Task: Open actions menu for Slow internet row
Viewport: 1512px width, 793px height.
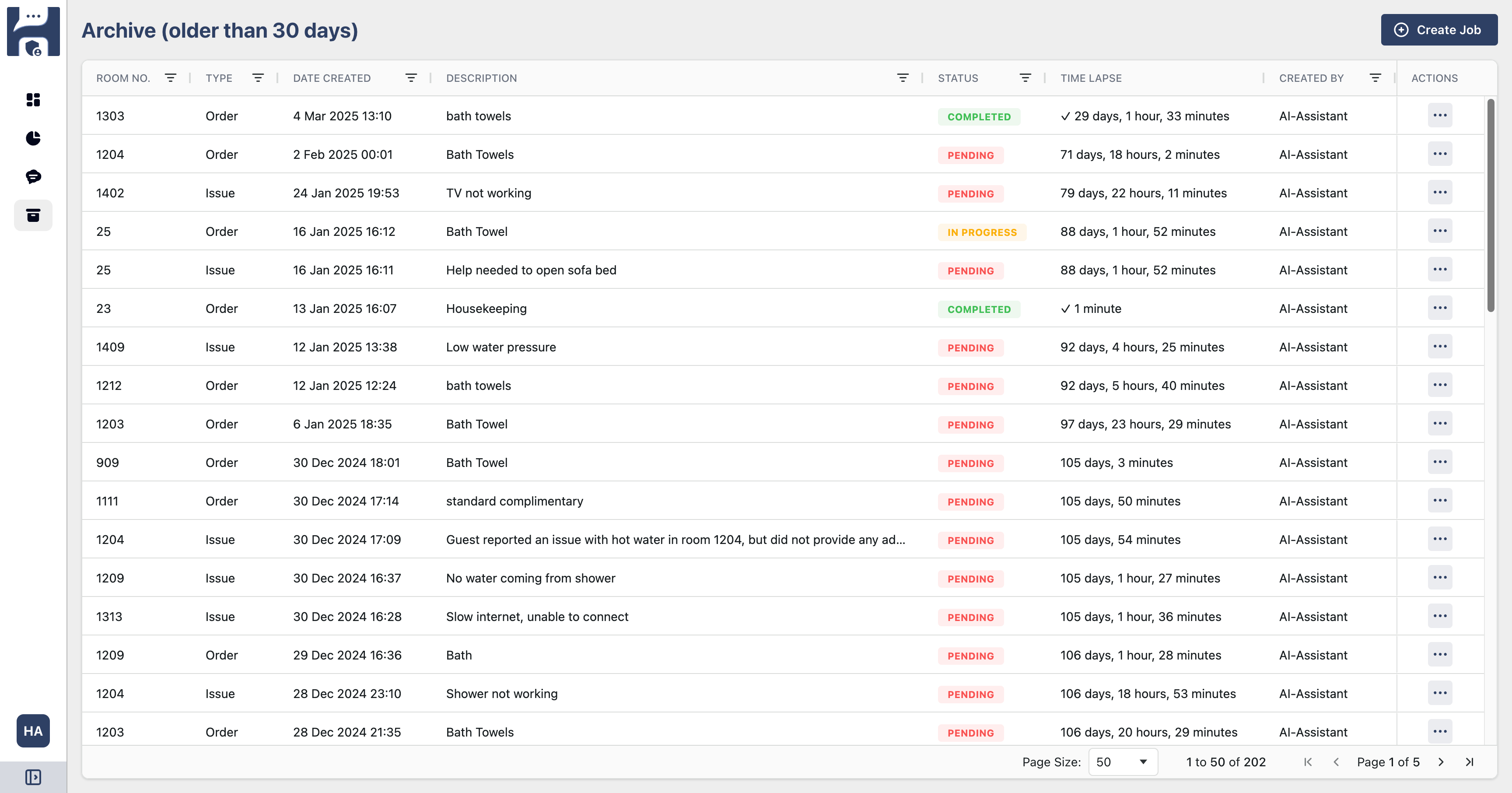Action: (1440, 616)
